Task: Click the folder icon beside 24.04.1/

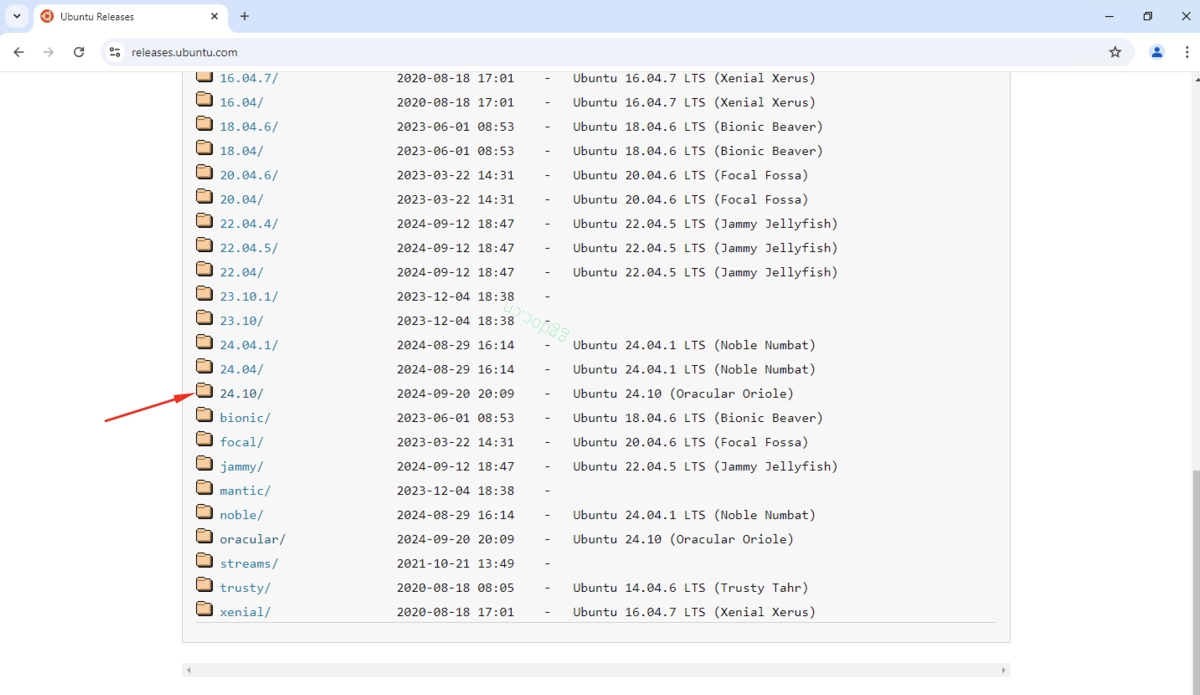Action: point(204,343)
